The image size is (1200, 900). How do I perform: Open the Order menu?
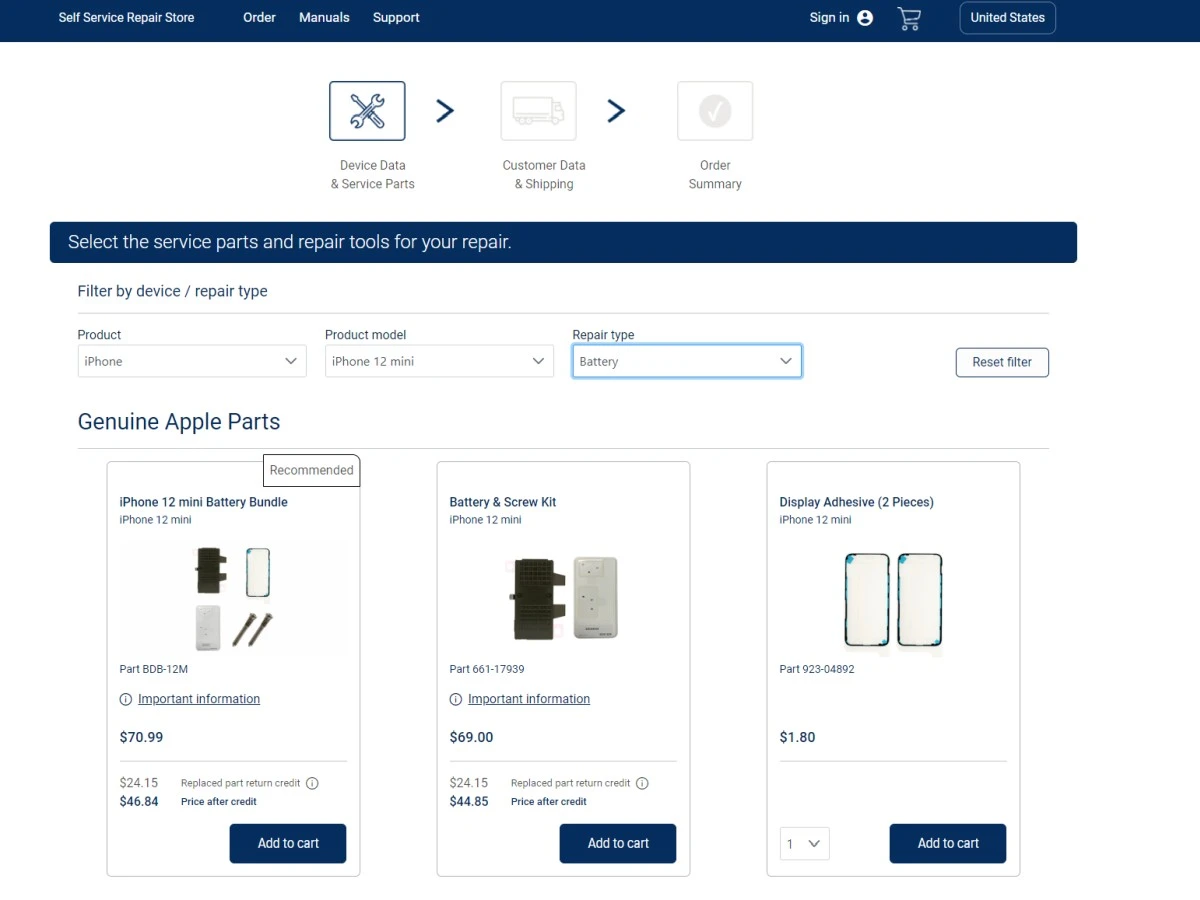click(x=259, y=18)
